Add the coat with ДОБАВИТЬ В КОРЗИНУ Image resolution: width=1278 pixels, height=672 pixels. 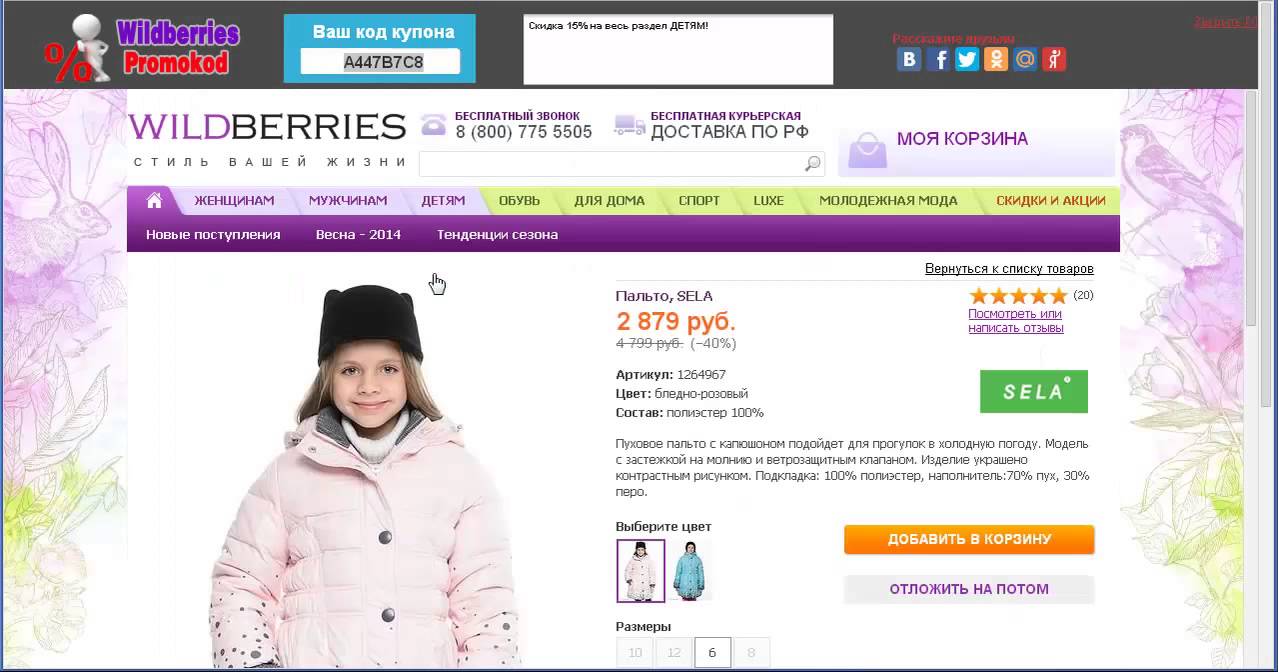click(x=969, y=539)
